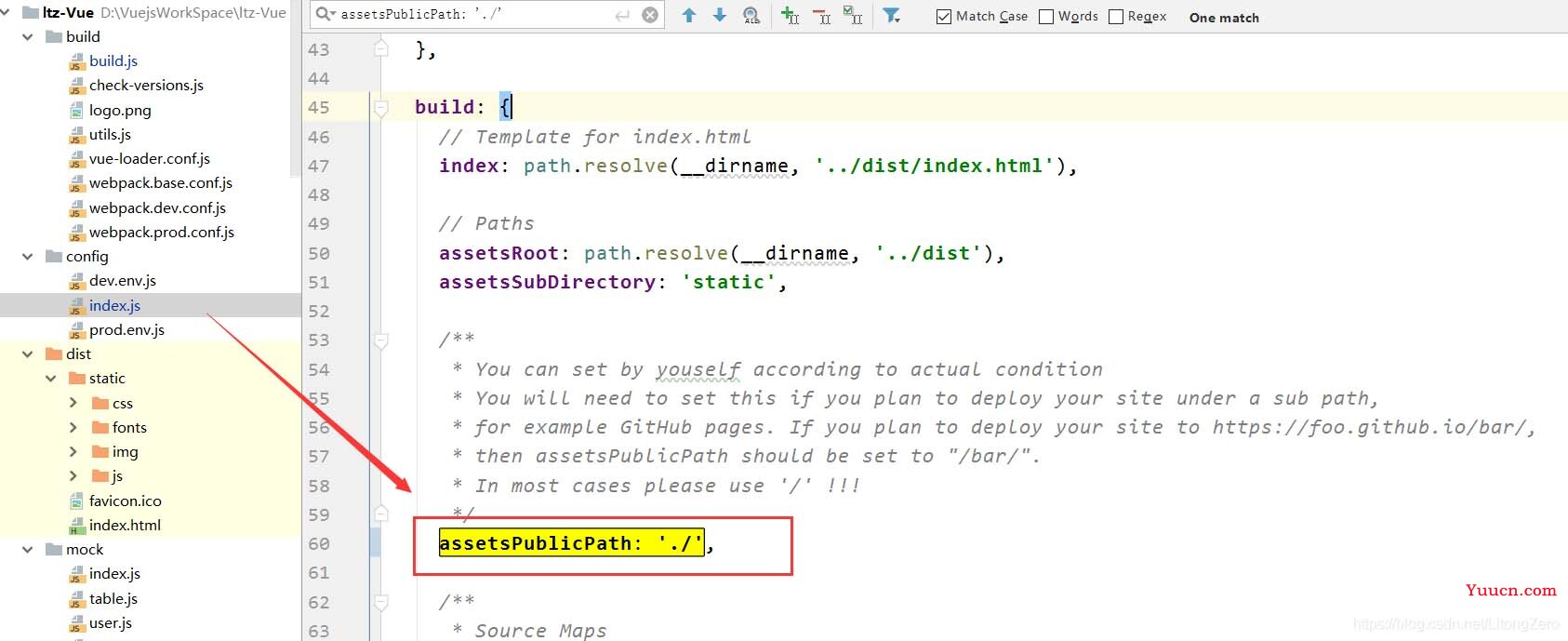Clear the search field with the X icon
The image size is (1568, 641).
[650, 15]
